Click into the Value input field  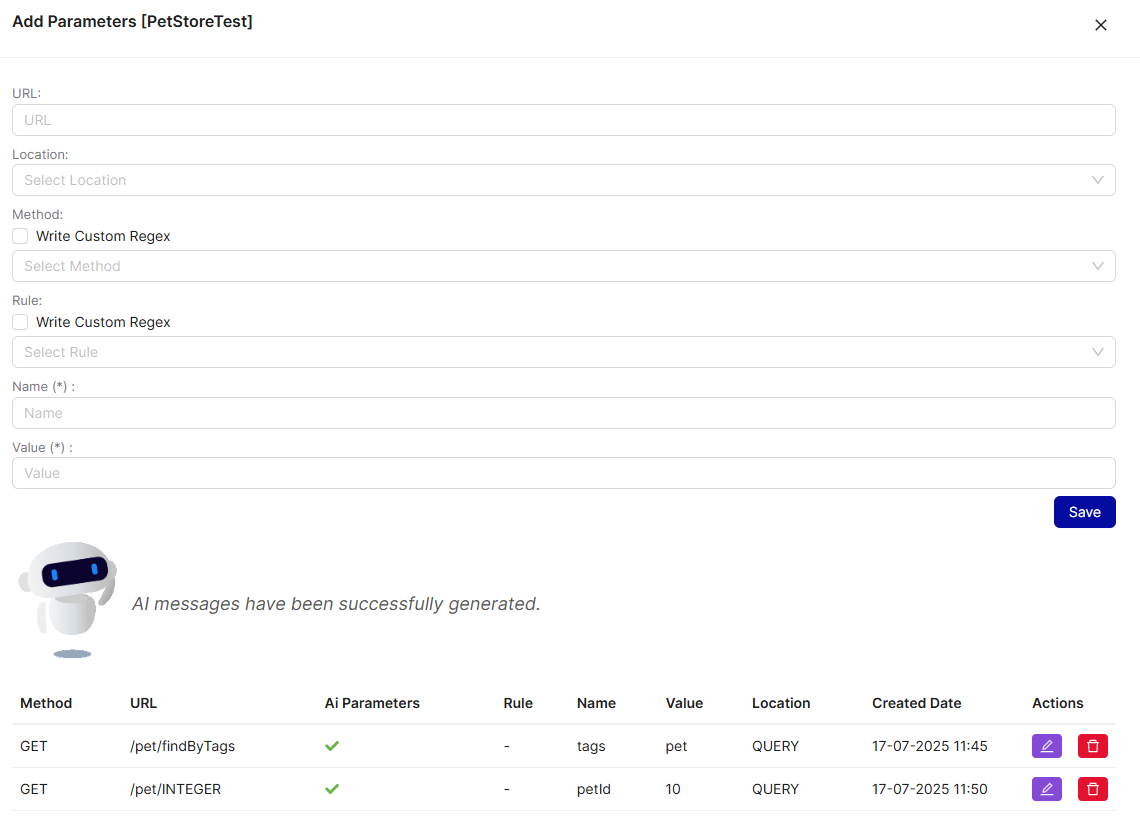[x=563, y=473]
